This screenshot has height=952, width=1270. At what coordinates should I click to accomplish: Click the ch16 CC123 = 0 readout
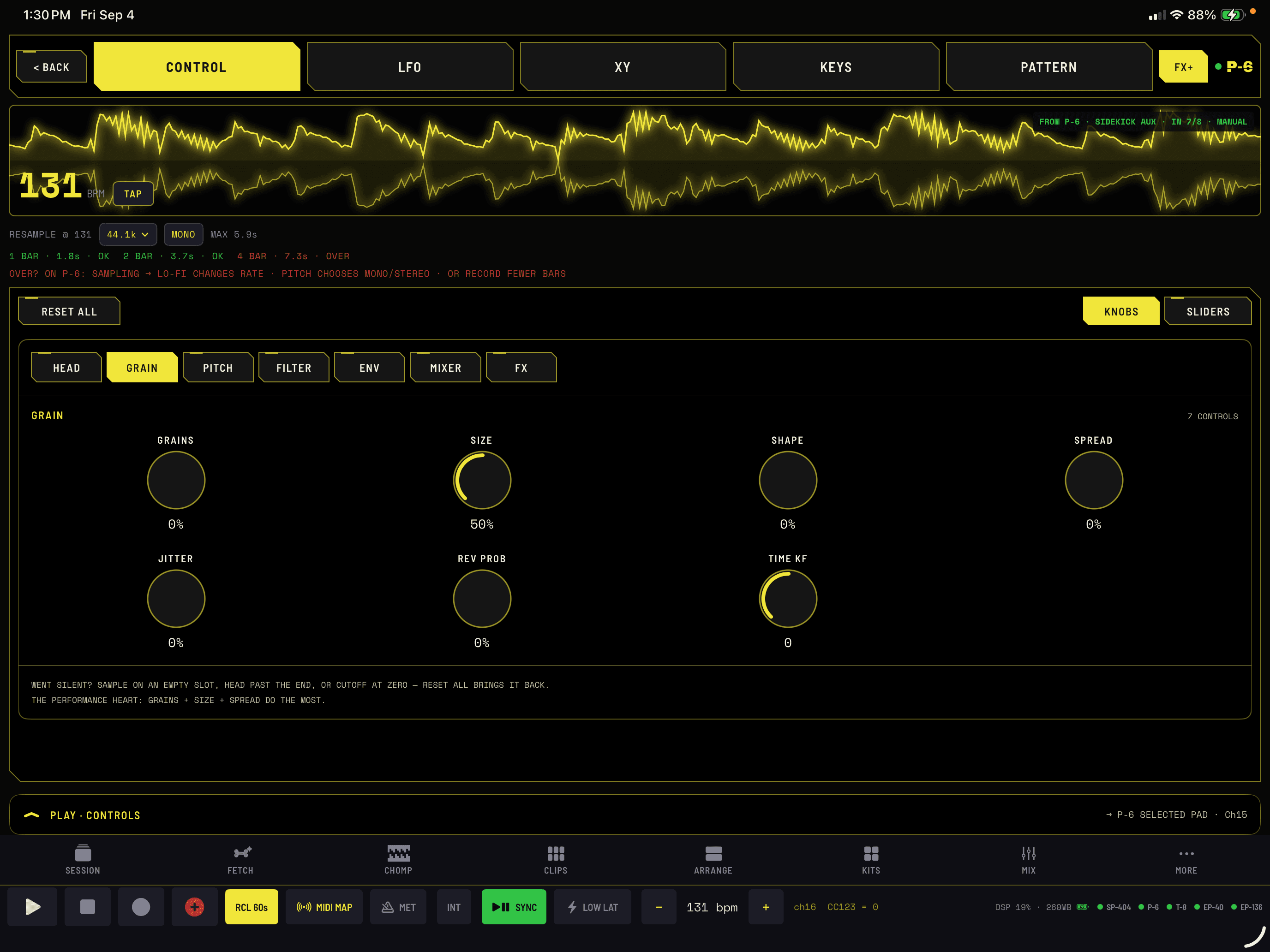[x=836, y=907]
